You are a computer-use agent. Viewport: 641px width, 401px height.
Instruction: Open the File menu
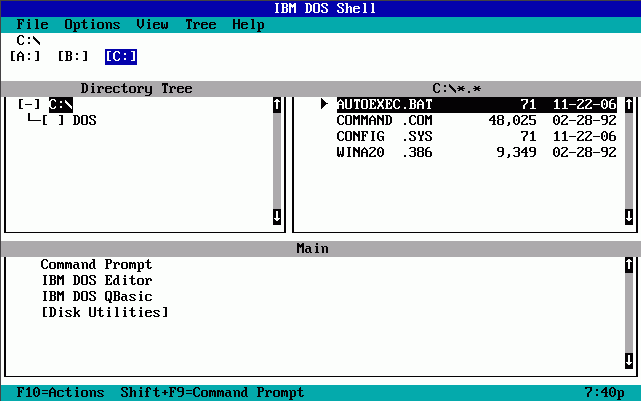pyautogui.click(x=32, y=24)
